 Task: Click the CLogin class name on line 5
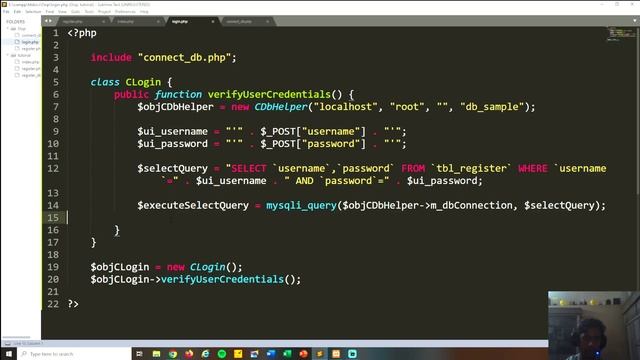point(143,82)
